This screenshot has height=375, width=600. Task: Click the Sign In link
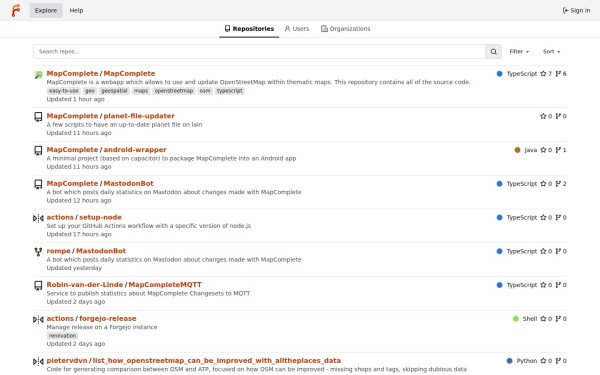tap(576, 10)
